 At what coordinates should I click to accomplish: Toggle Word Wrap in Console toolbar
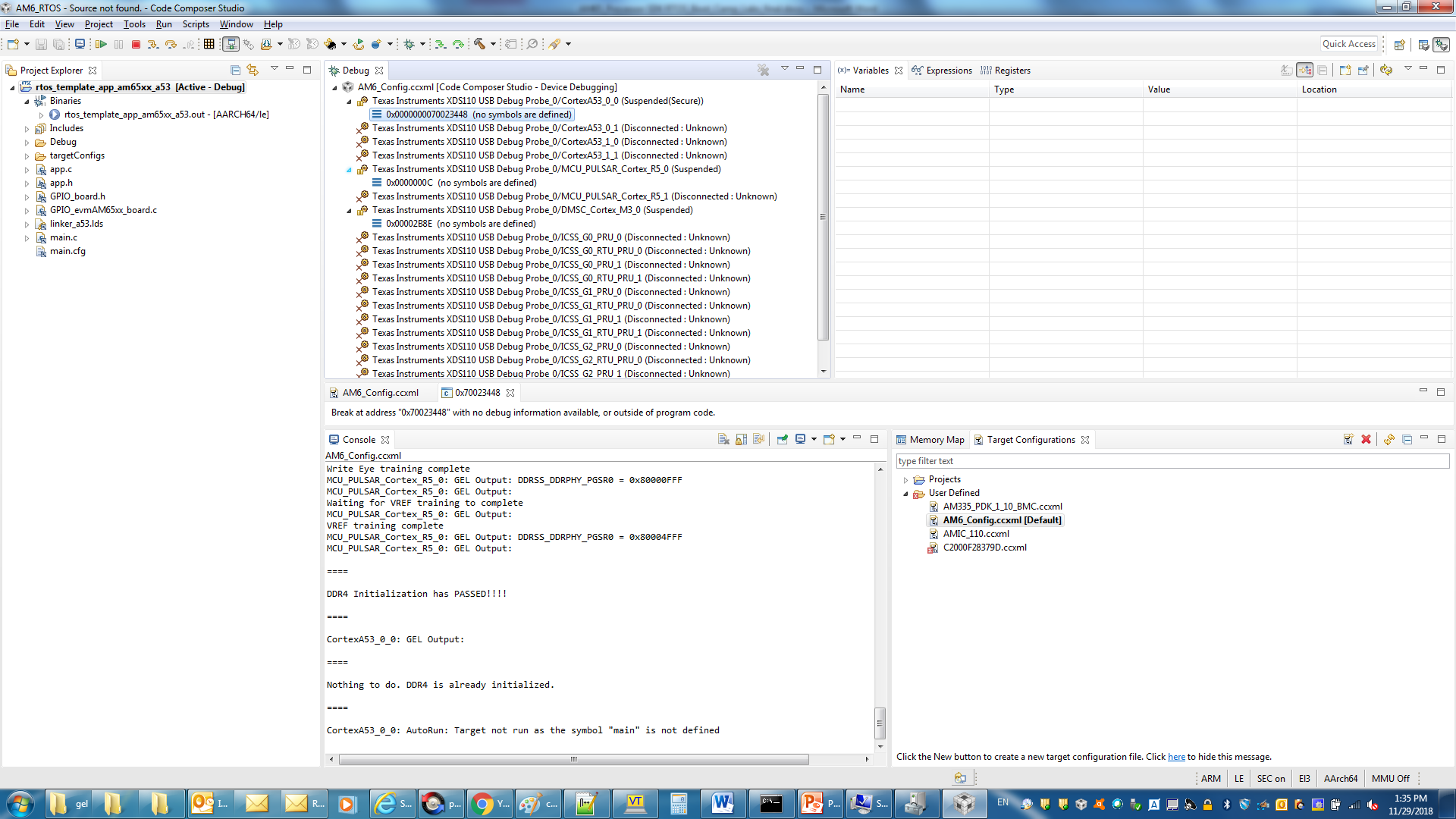coord(758,440)
